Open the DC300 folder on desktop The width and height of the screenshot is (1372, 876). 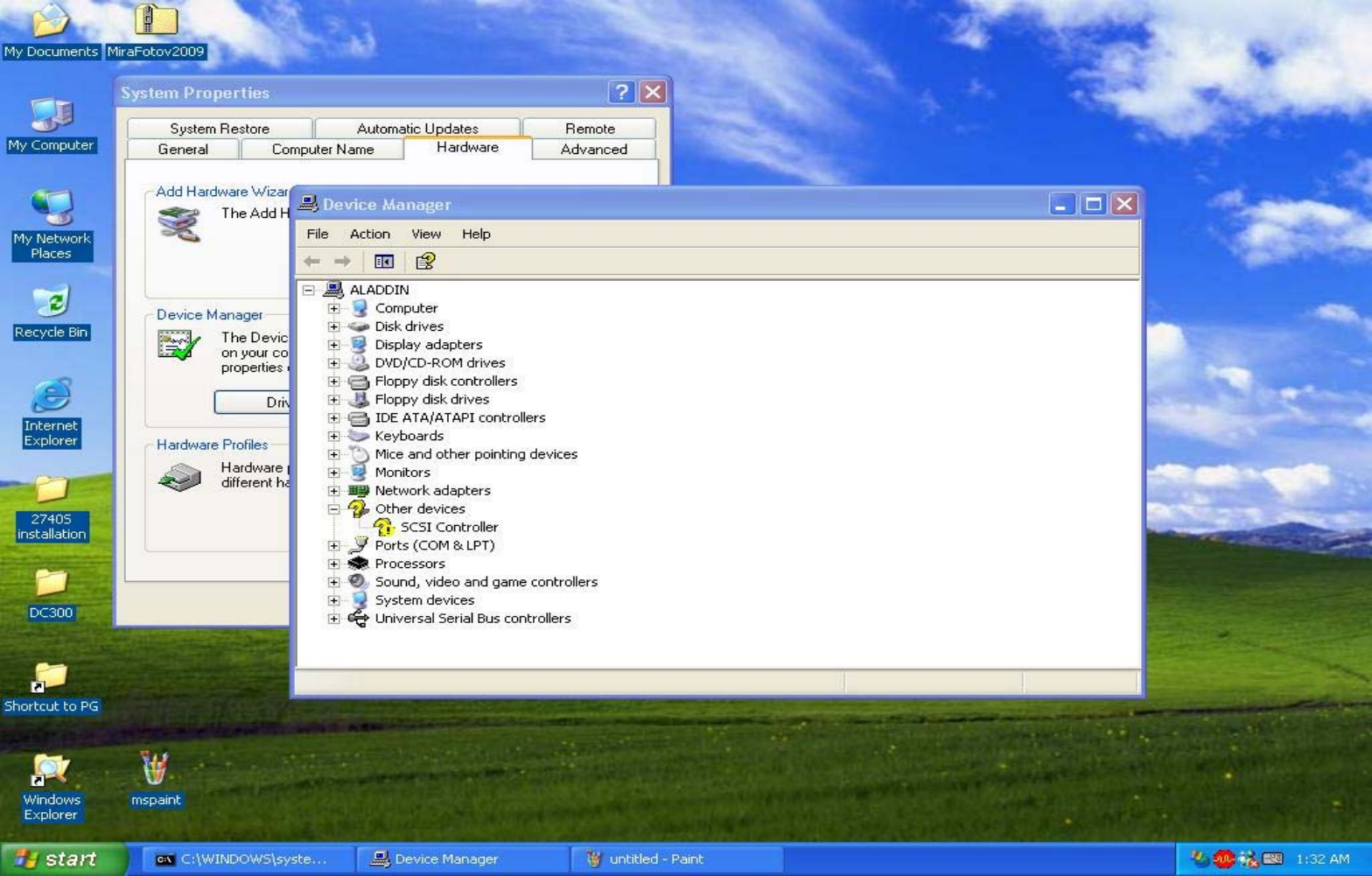[51, 593]
